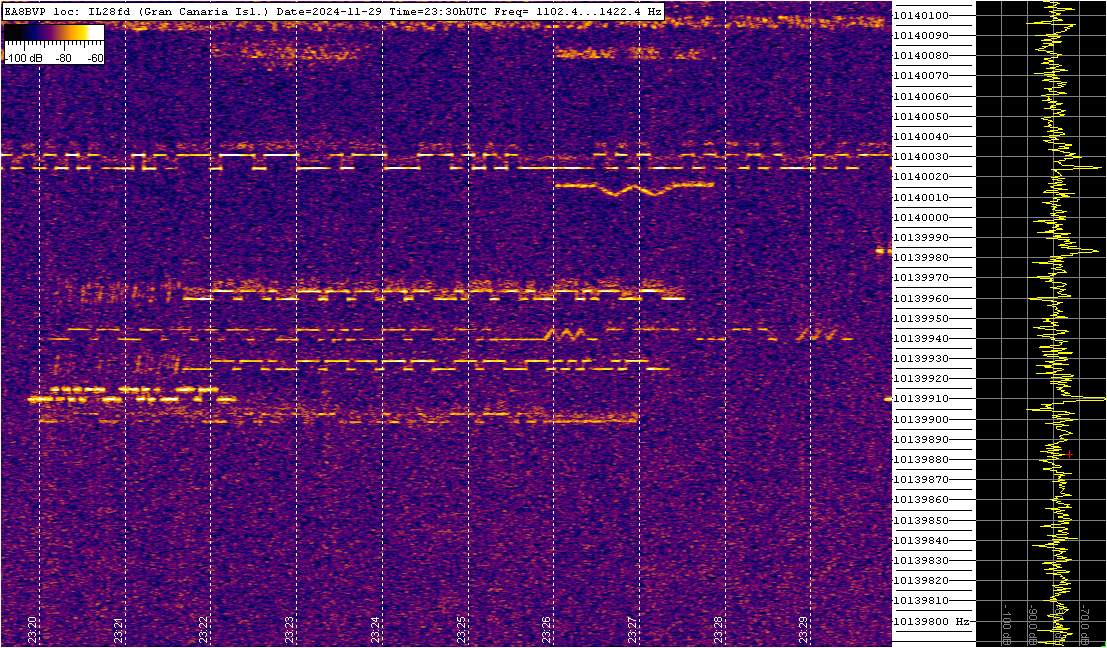Click the '-90.0 dB' spectrum graph axis label

coord(1032,624)
